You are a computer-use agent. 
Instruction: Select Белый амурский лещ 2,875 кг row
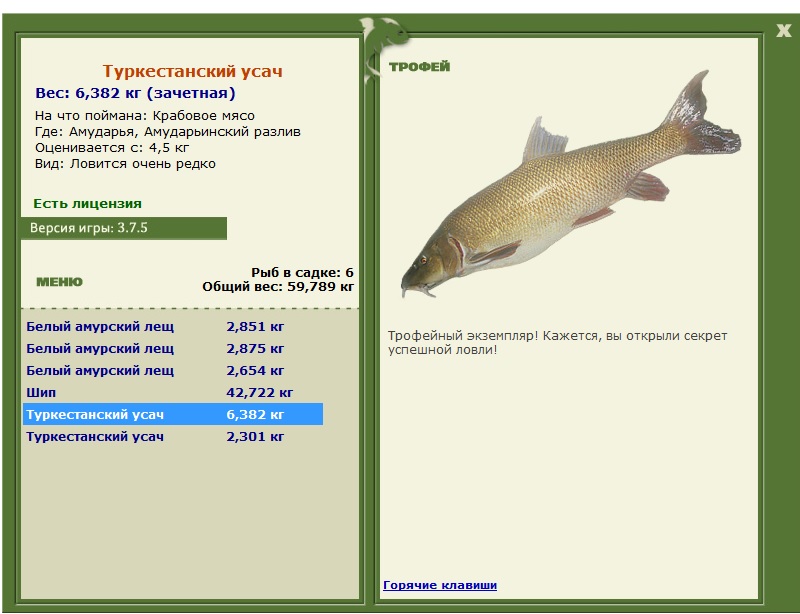(173, 349)
